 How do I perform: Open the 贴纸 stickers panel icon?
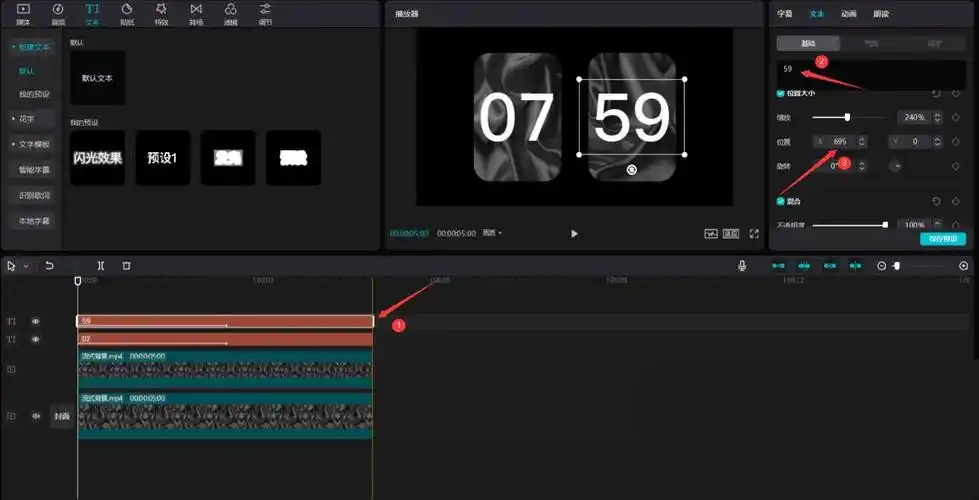pyautogui.click(x=127, y=12)
